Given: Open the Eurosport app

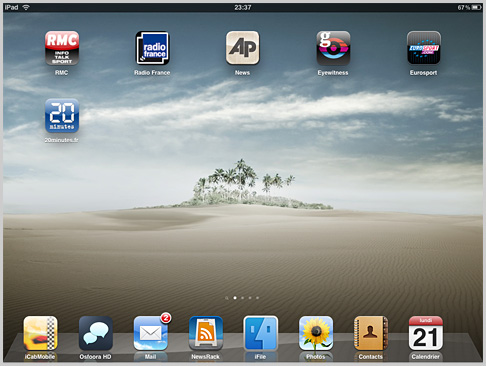Looking at the screenshot, I should point(424,48).
